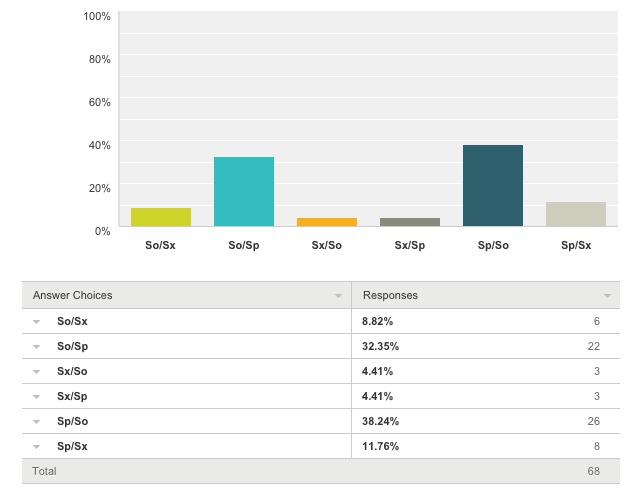633x492 pixels.
Task: Click the Responses header label
Action: [x=390, y=296]
